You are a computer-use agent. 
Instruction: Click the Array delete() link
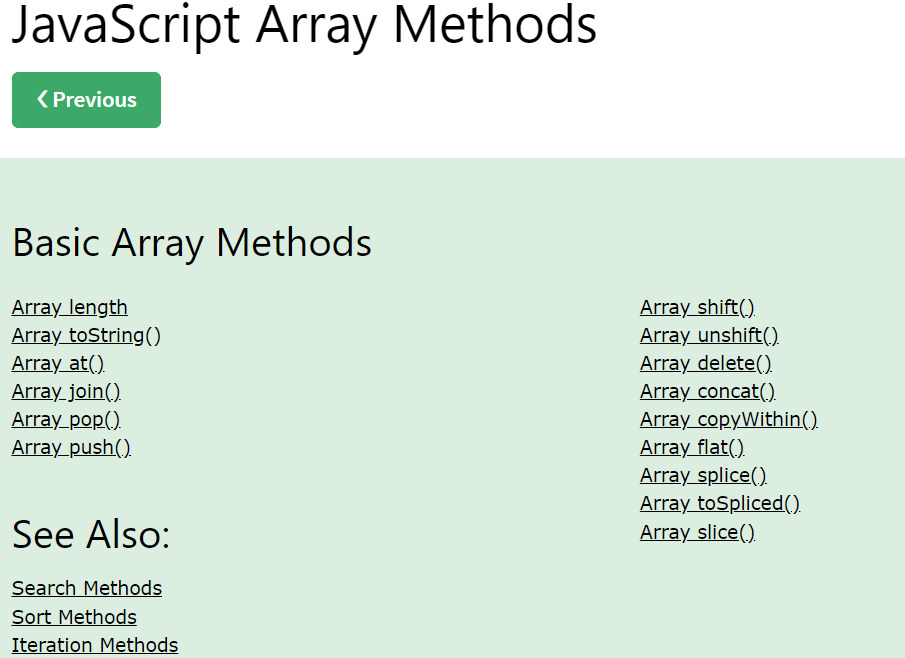coord(705,363)
